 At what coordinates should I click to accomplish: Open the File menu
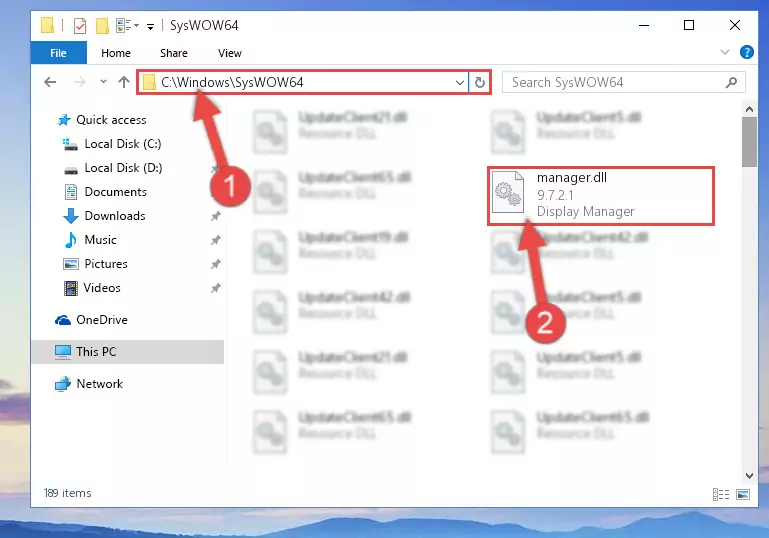click(58, 53)
